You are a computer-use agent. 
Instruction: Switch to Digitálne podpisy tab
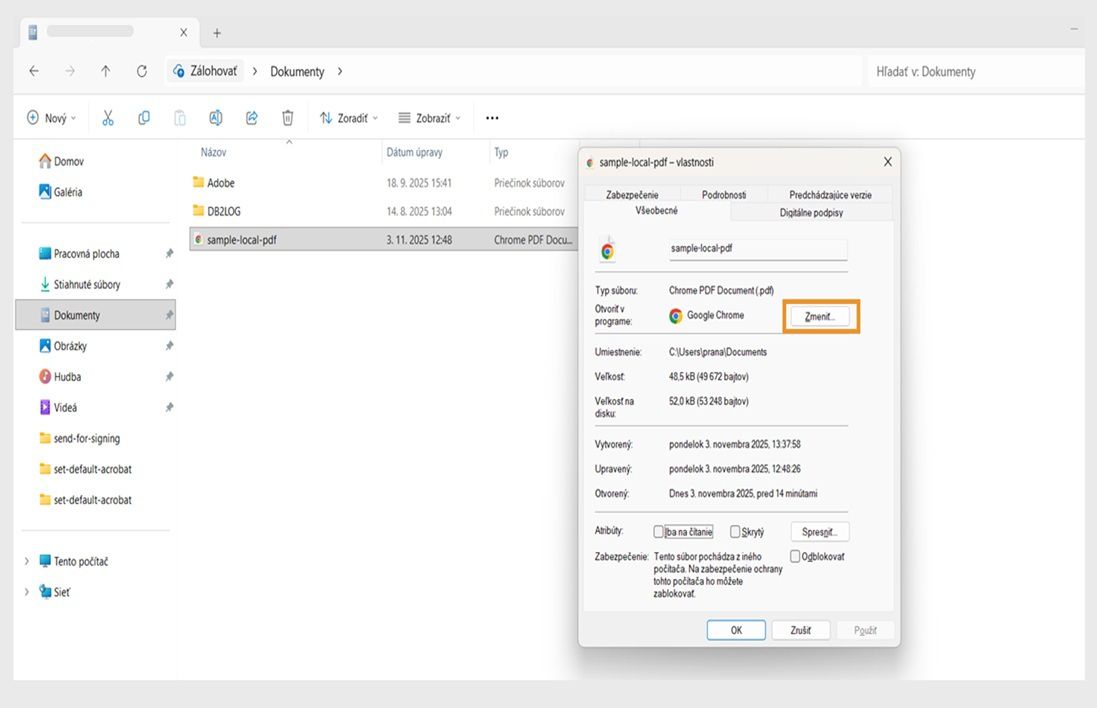point(811,212)
